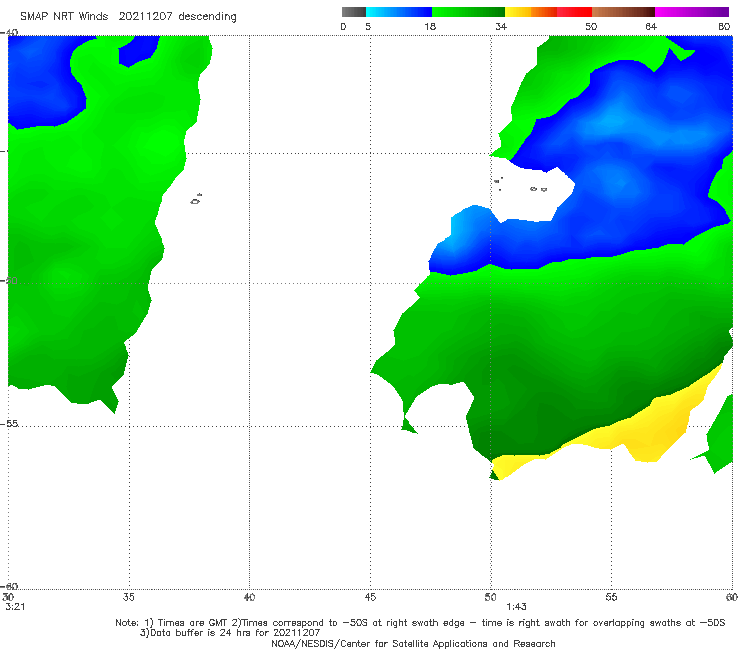The width and height of the screenshot is (740, 650).
Task: Click the color bar label "34"
Action: [501, 26]
